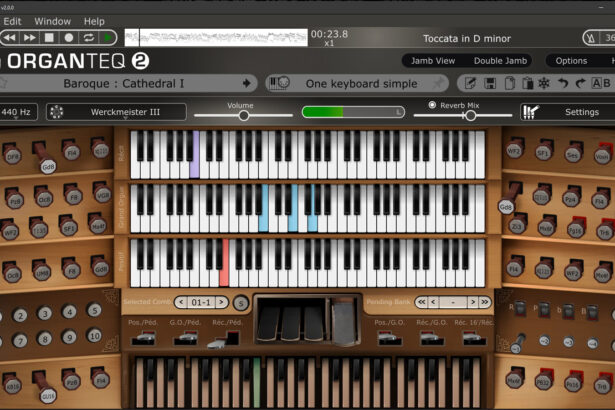
Task: Open the Edit menu
Action: point(12,21)
